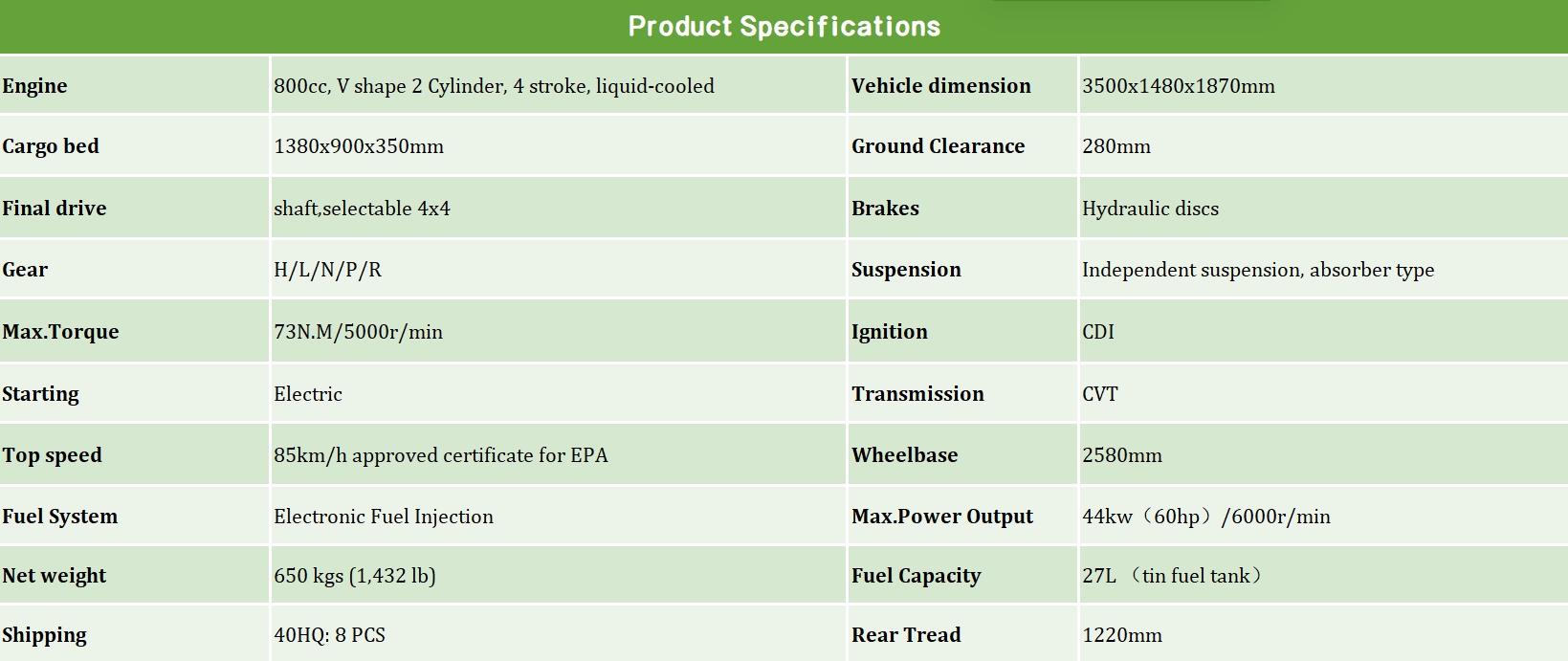1568x661 pixels.
Task: Select the Ground Clearance label
Action: tap(938, 146)
